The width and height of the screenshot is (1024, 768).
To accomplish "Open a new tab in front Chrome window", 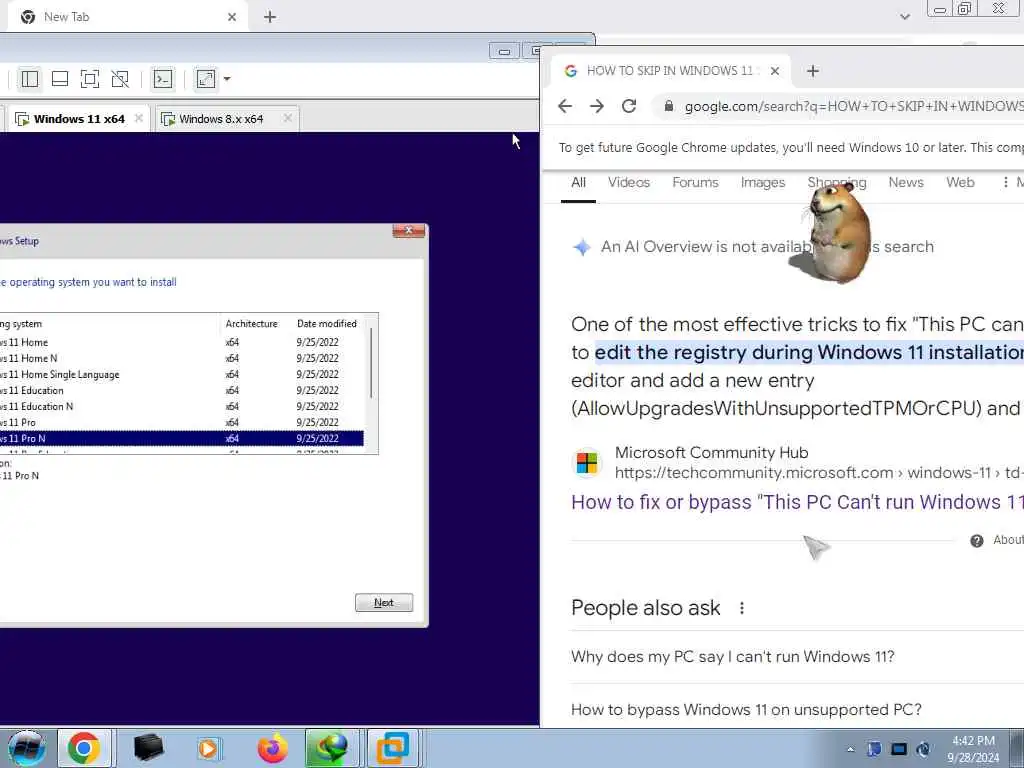I will [x=813, y=71].
